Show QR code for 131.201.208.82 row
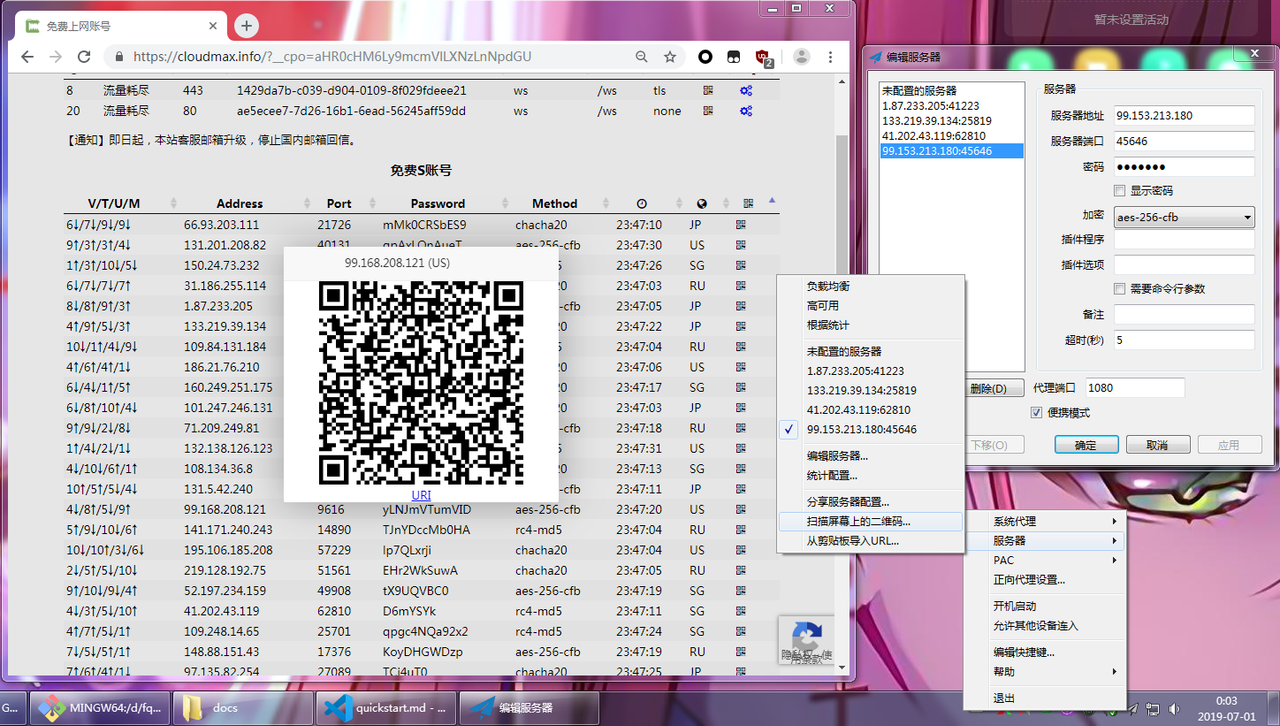Screen dimensions: 1280x726 [741, 245]
